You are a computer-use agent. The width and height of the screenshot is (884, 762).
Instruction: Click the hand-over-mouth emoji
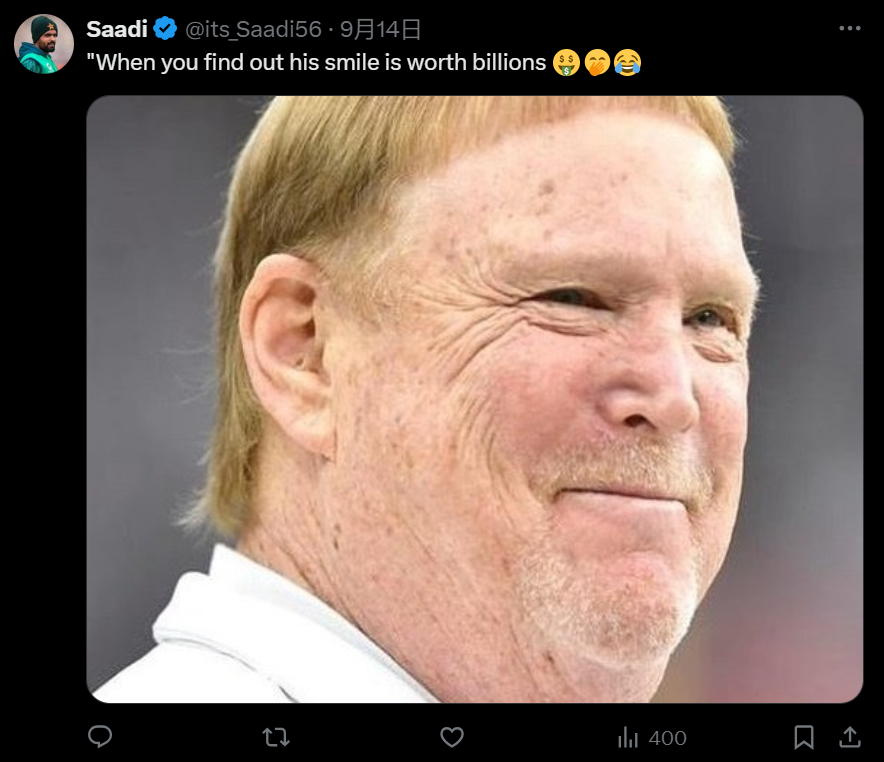coord(596,63)
